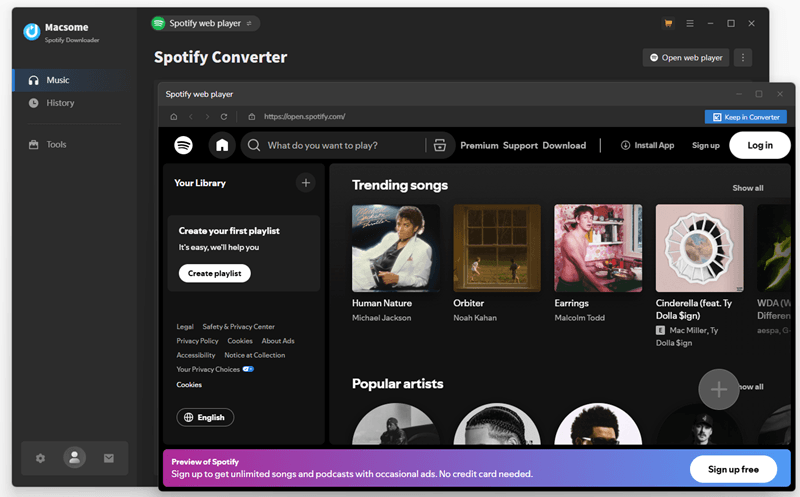Open Notice at Collection link
Viewport: 800px width, 497px height.
255,355
